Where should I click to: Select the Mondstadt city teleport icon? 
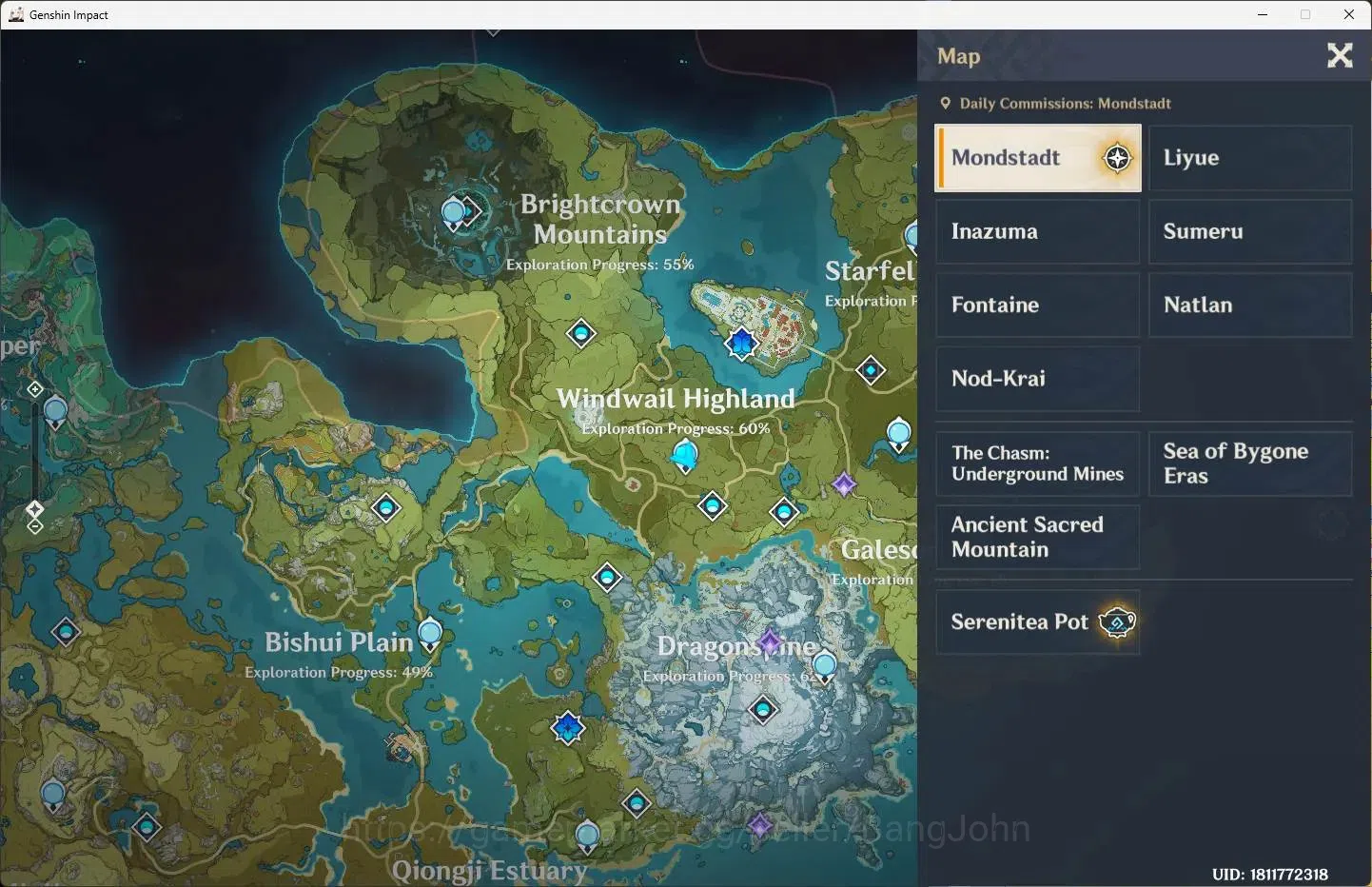[741, 343]
